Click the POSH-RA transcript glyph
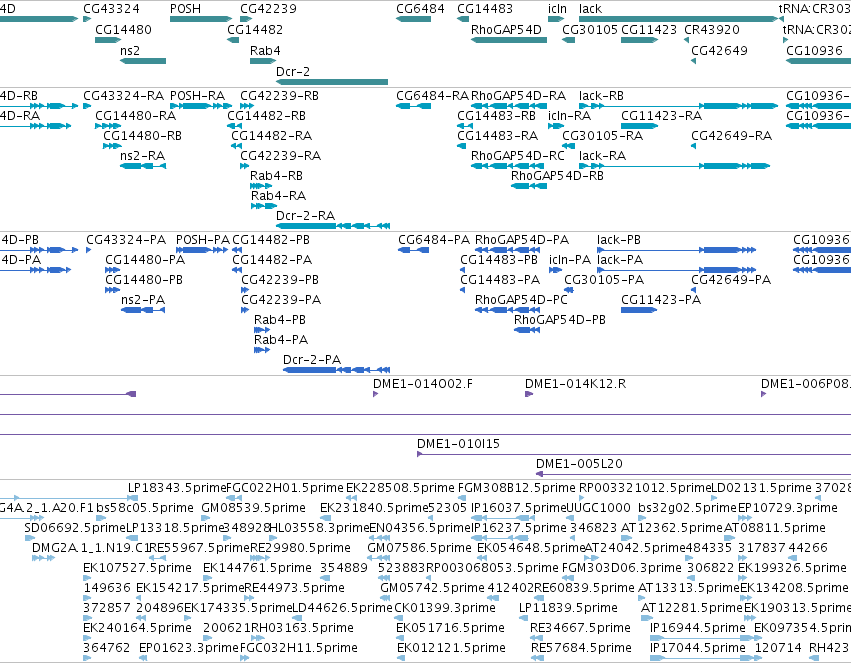Image resolution: width=851 pixels, height=663 pixels. [201, 106]
